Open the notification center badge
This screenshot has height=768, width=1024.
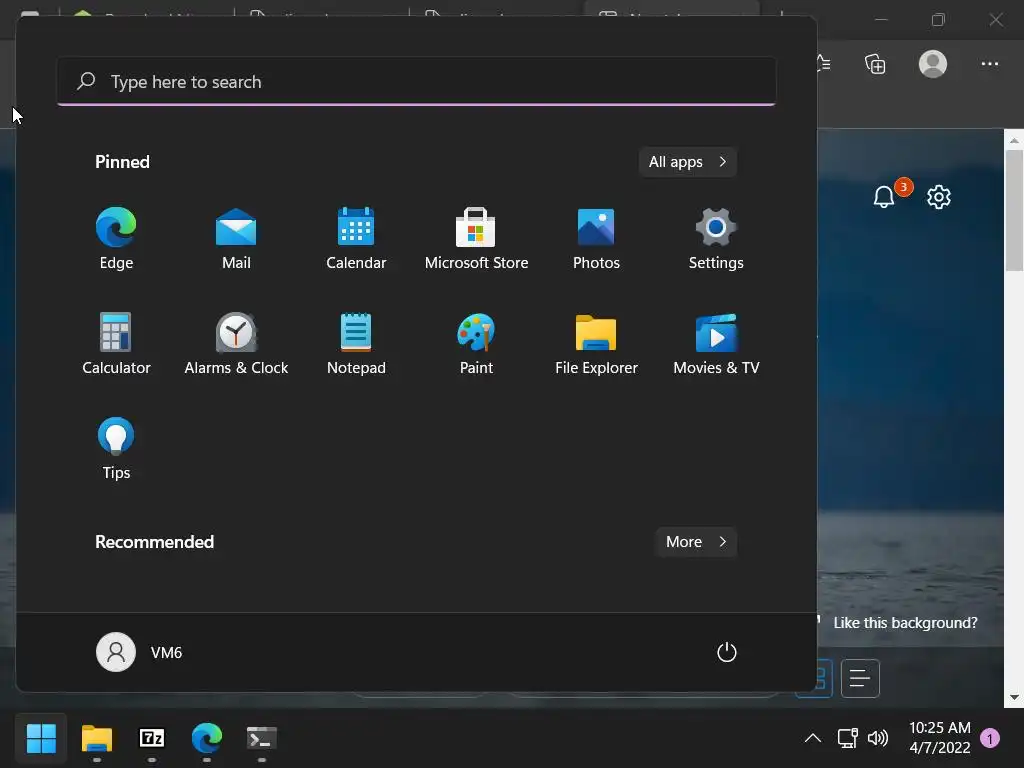click(990, 739)
